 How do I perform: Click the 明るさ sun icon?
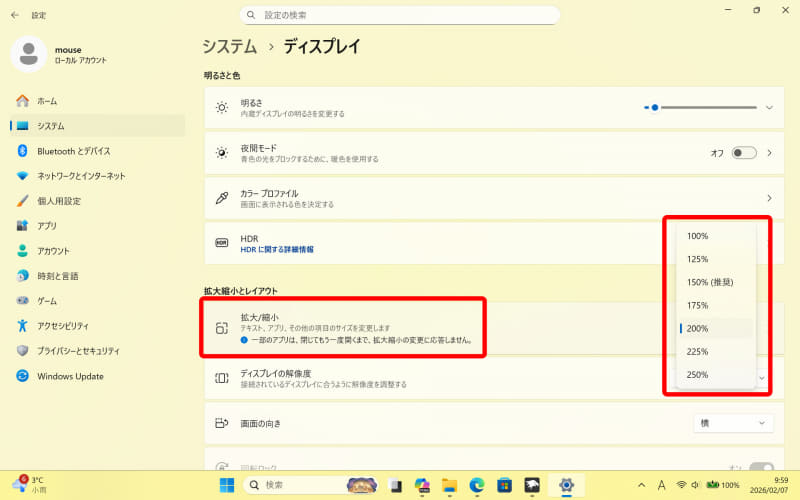221,108
